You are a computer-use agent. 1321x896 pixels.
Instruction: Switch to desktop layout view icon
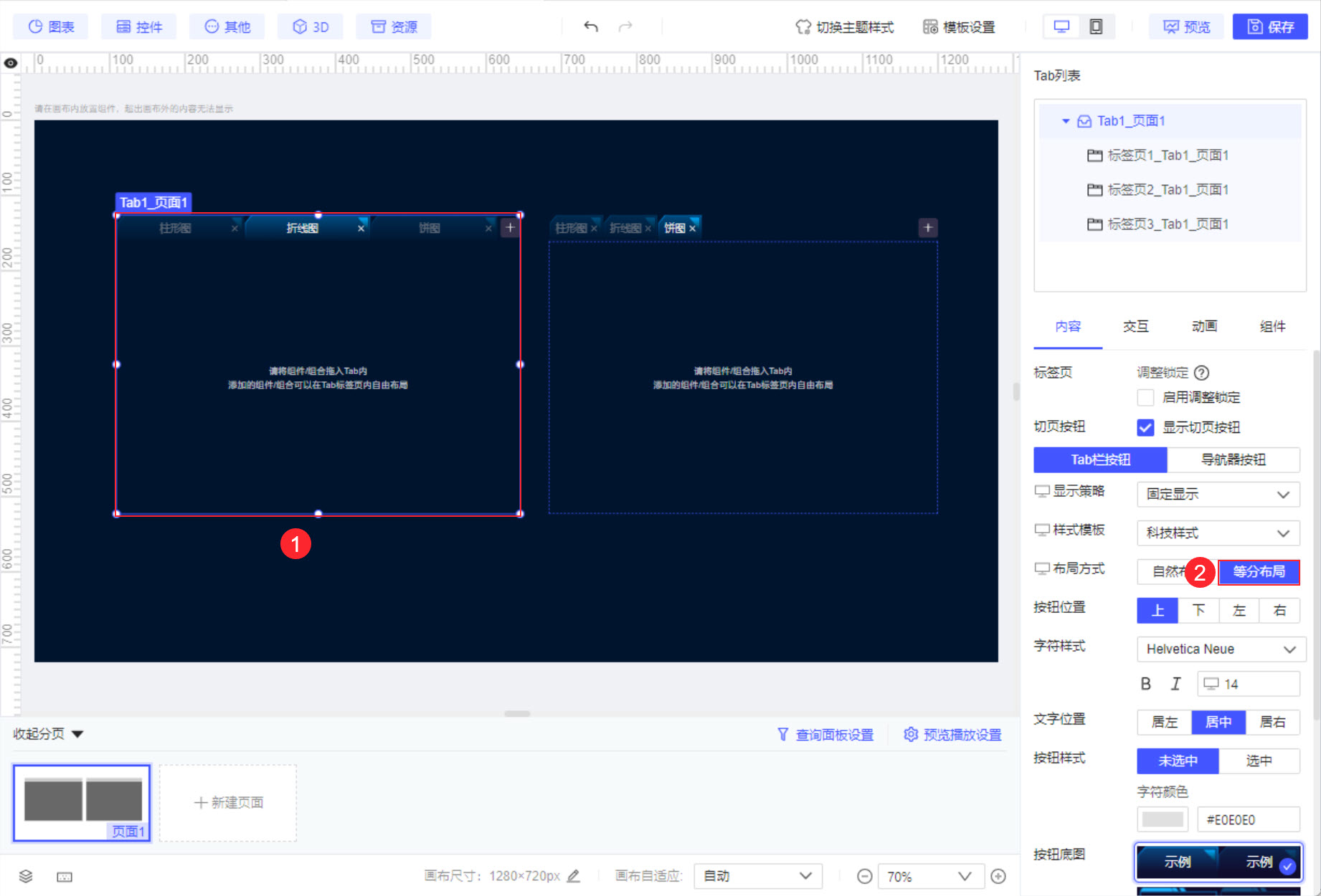point(1061,27)
